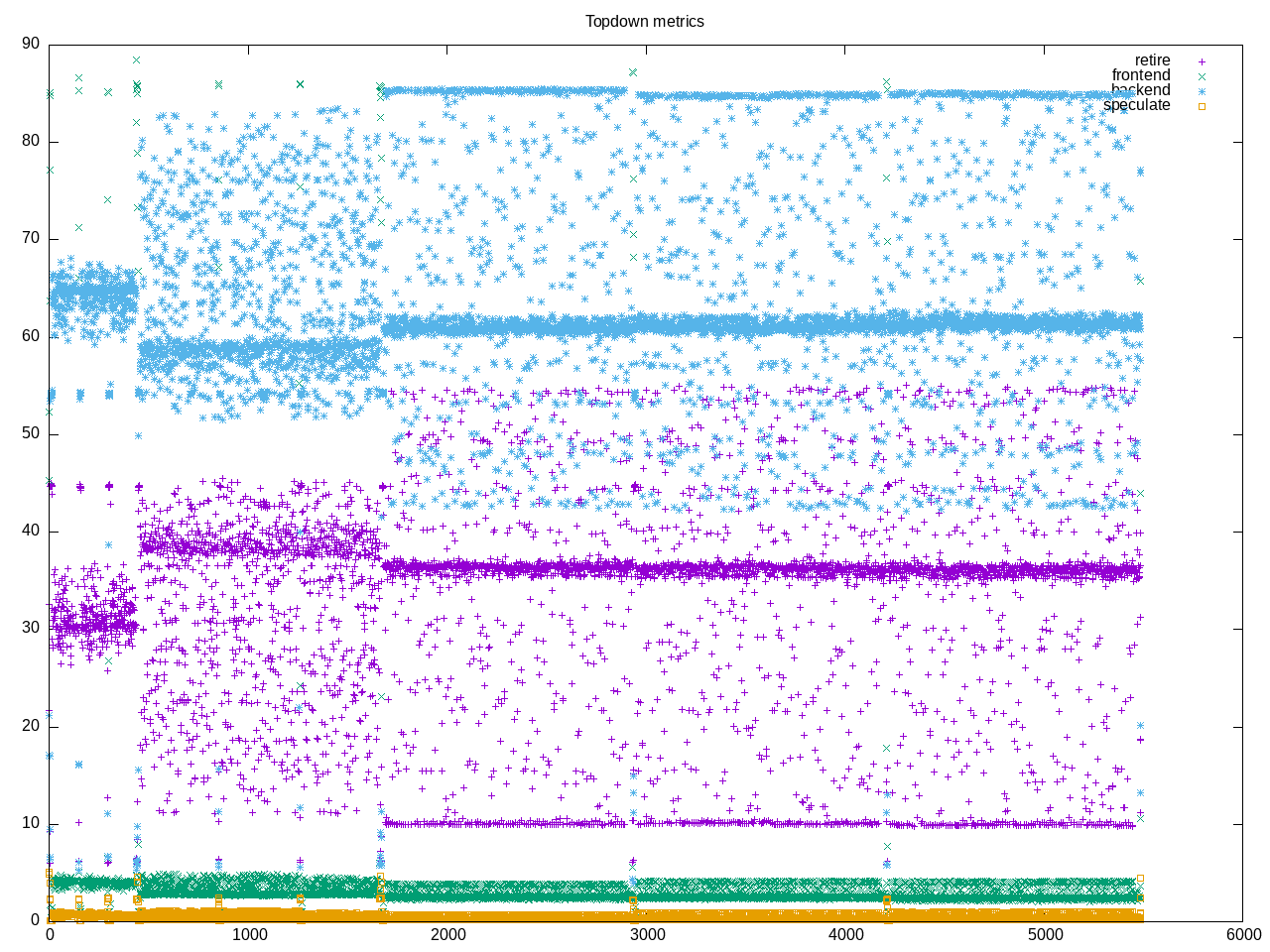Screen dimensions: 1270x952
Task: Click the green x marker beside frontend
Action: [x=1202, y=76]
